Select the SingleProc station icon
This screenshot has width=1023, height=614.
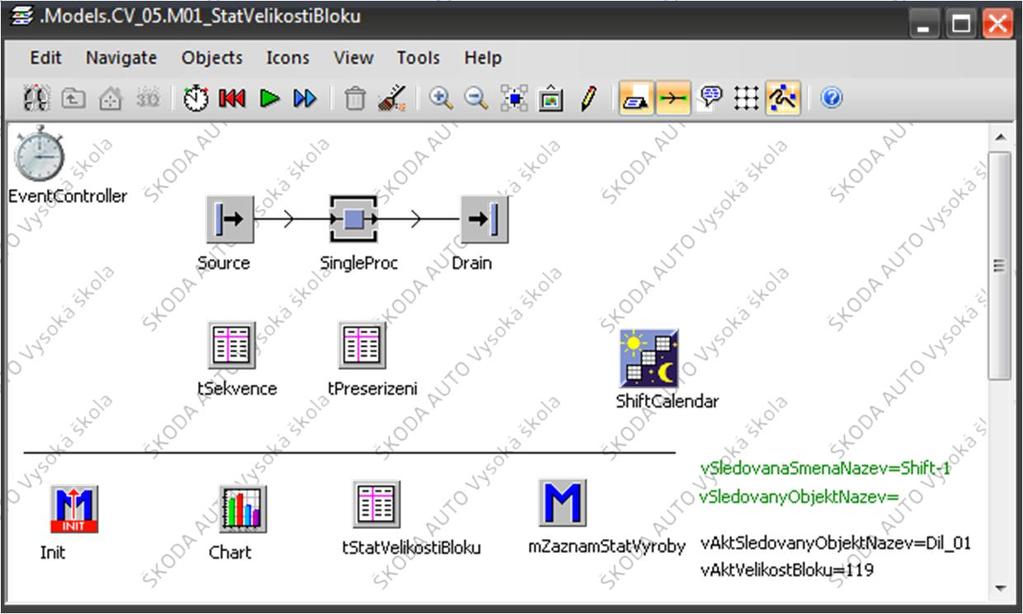(x=354, y=220)
